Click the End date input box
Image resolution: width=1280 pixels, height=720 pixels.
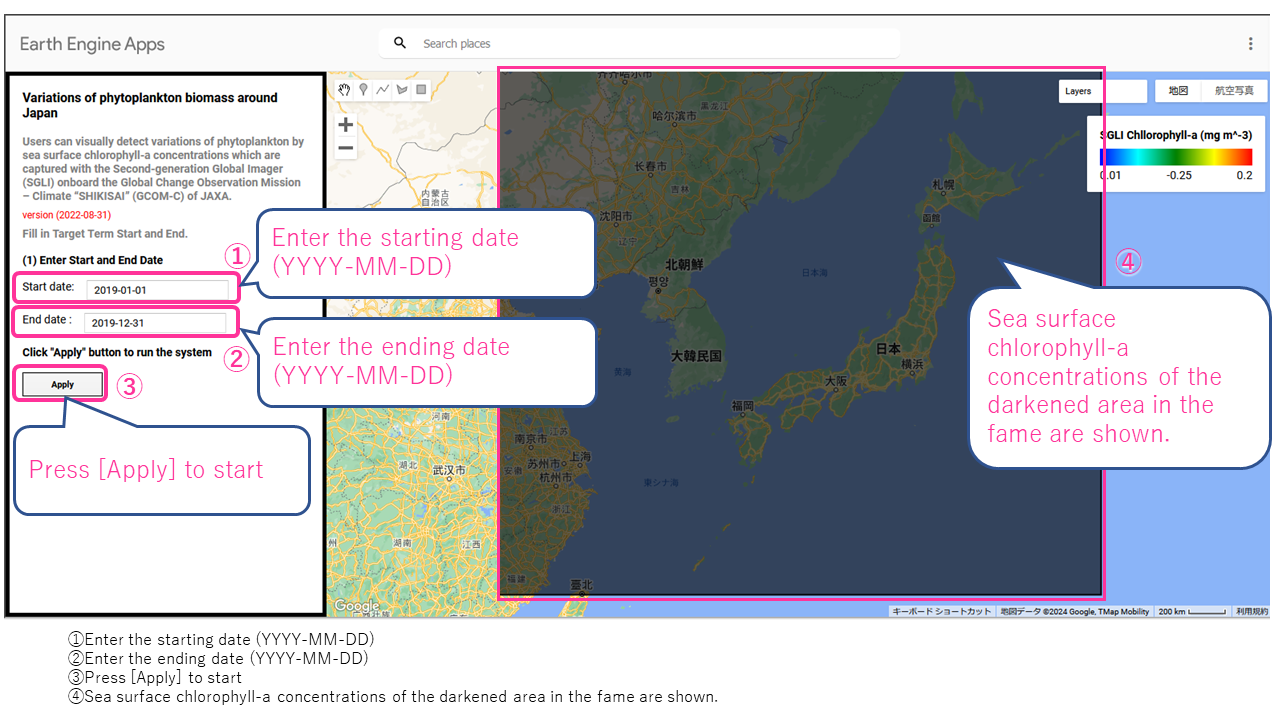coord(155,323)
